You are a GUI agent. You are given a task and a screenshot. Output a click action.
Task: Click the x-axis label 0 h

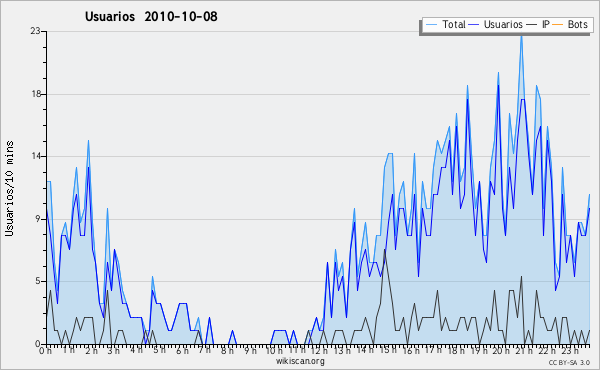click(x=46, y=350)
